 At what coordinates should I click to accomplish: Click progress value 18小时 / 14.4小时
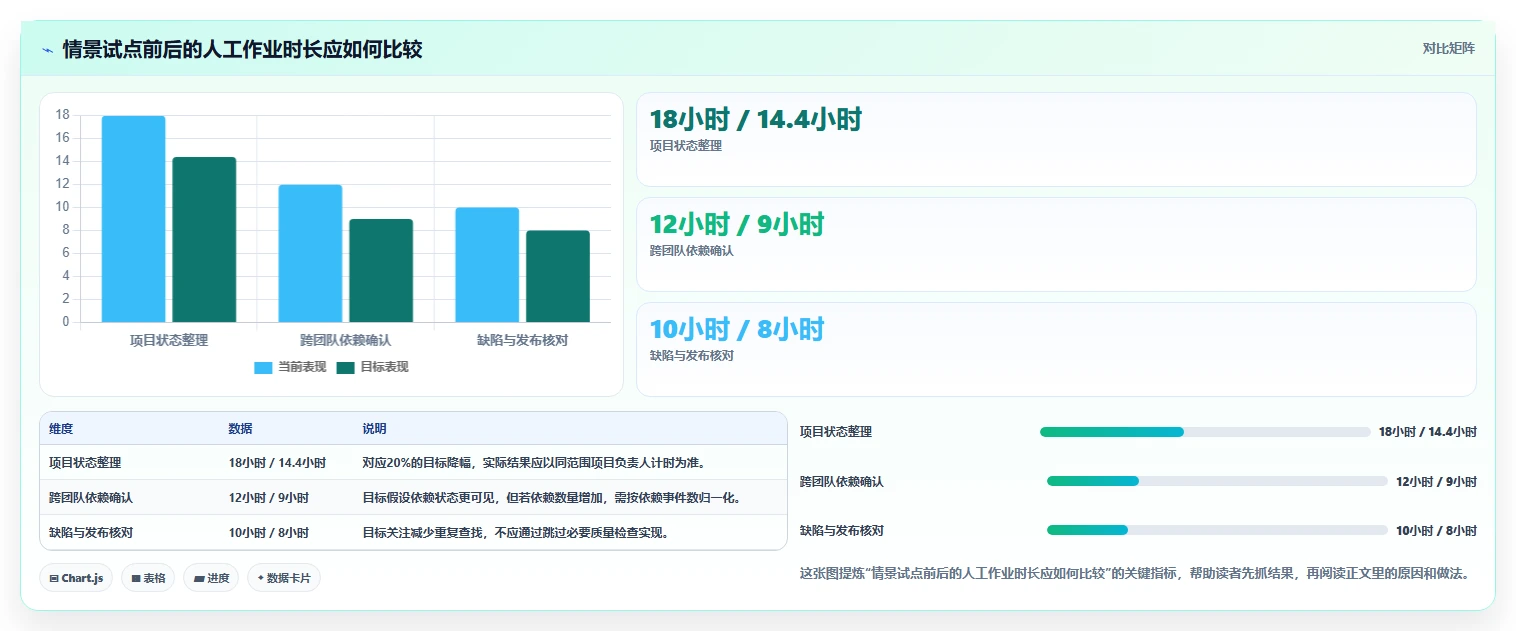1427,432
